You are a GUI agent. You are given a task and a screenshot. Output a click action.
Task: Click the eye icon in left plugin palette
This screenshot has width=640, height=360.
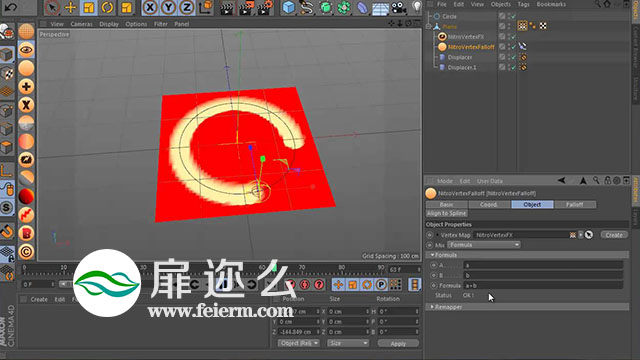[26, 50]
